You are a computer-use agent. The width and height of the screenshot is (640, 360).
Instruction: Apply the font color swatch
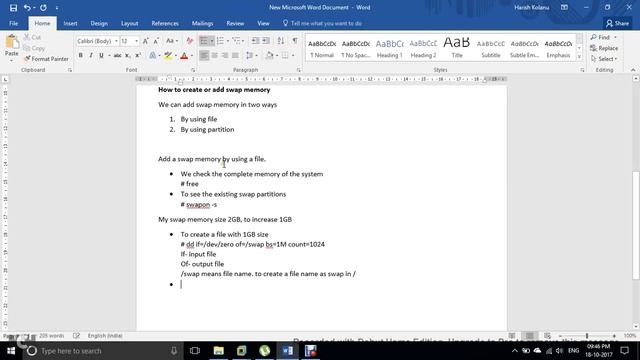[184, 56]
